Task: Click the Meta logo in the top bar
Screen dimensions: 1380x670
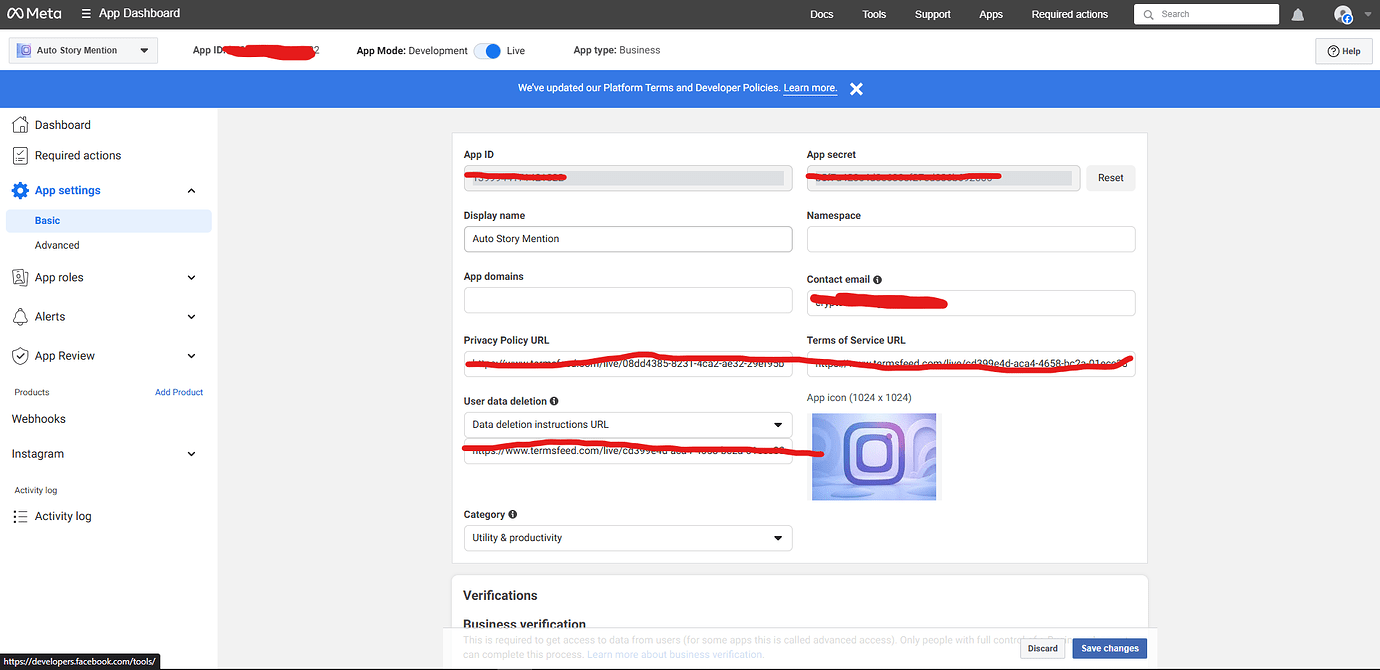Action: coord(34,13)
